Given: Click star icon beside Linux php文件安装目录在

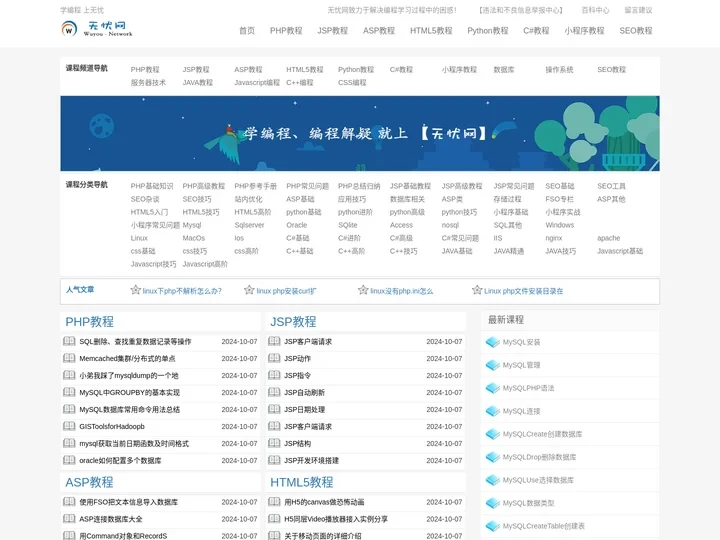Looking at the screenshot, I should pyautogui.click(x=477, y=290).
